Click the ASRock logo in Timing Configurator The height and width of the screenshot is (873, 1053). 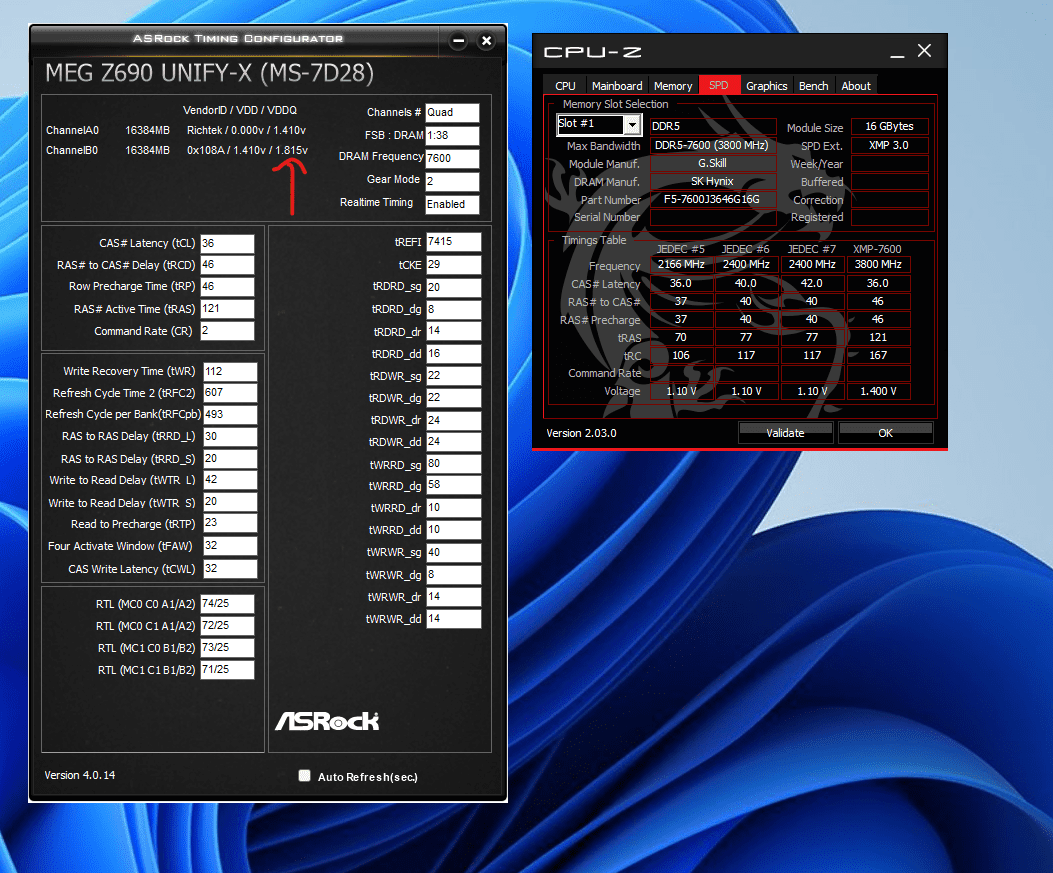[x=327, y=721]
